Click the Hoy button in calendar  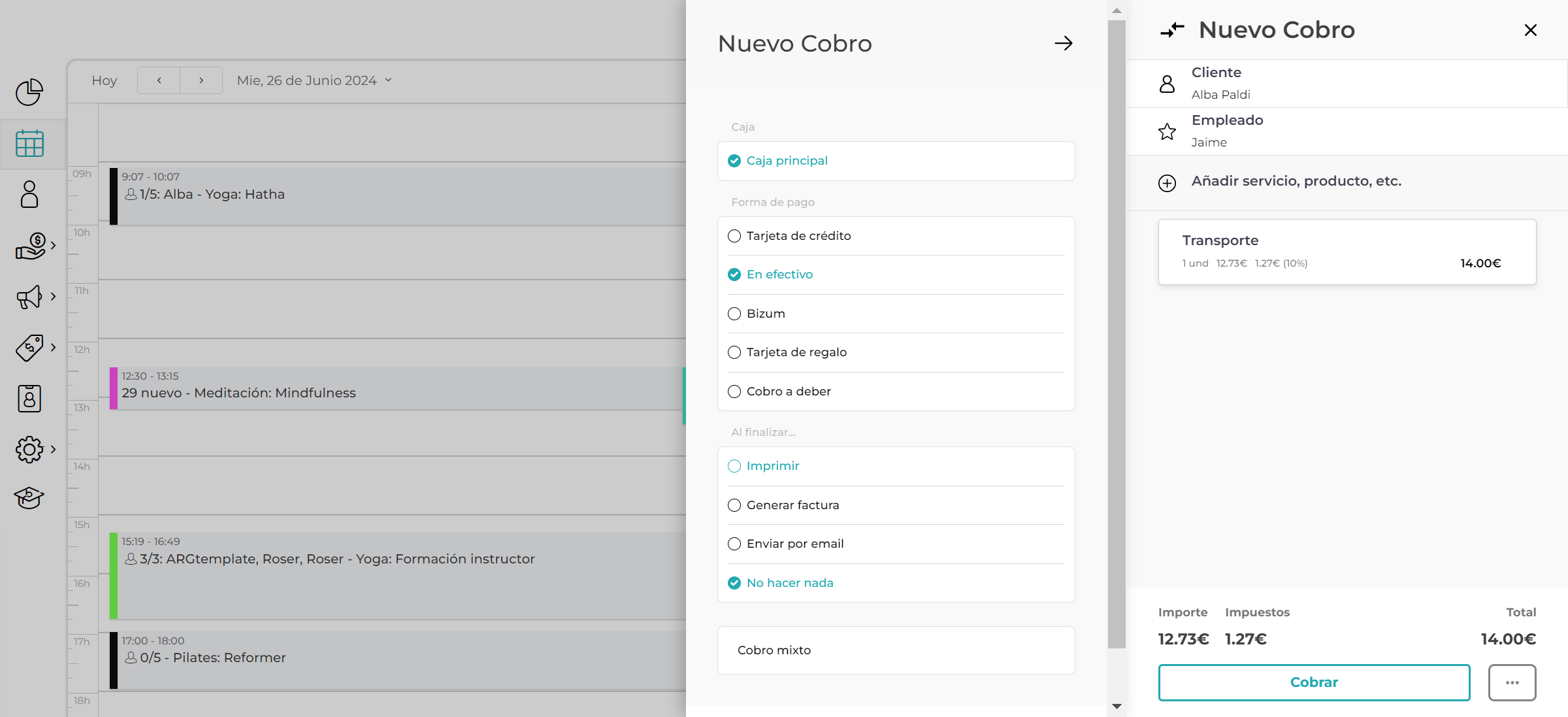coord(105,80)
